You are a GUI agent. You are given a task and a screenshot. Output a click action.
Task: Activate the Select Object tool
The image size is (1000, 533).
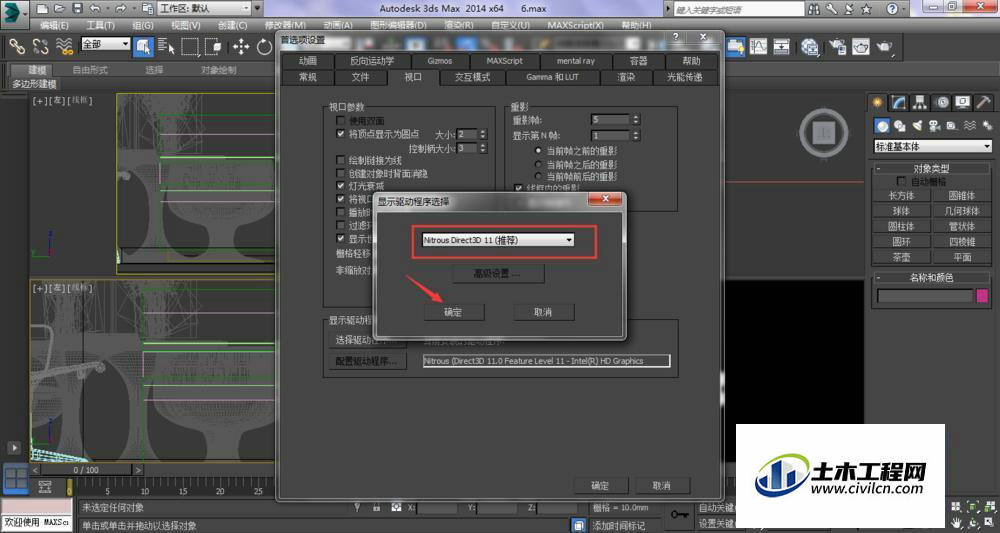pos(143,47)
